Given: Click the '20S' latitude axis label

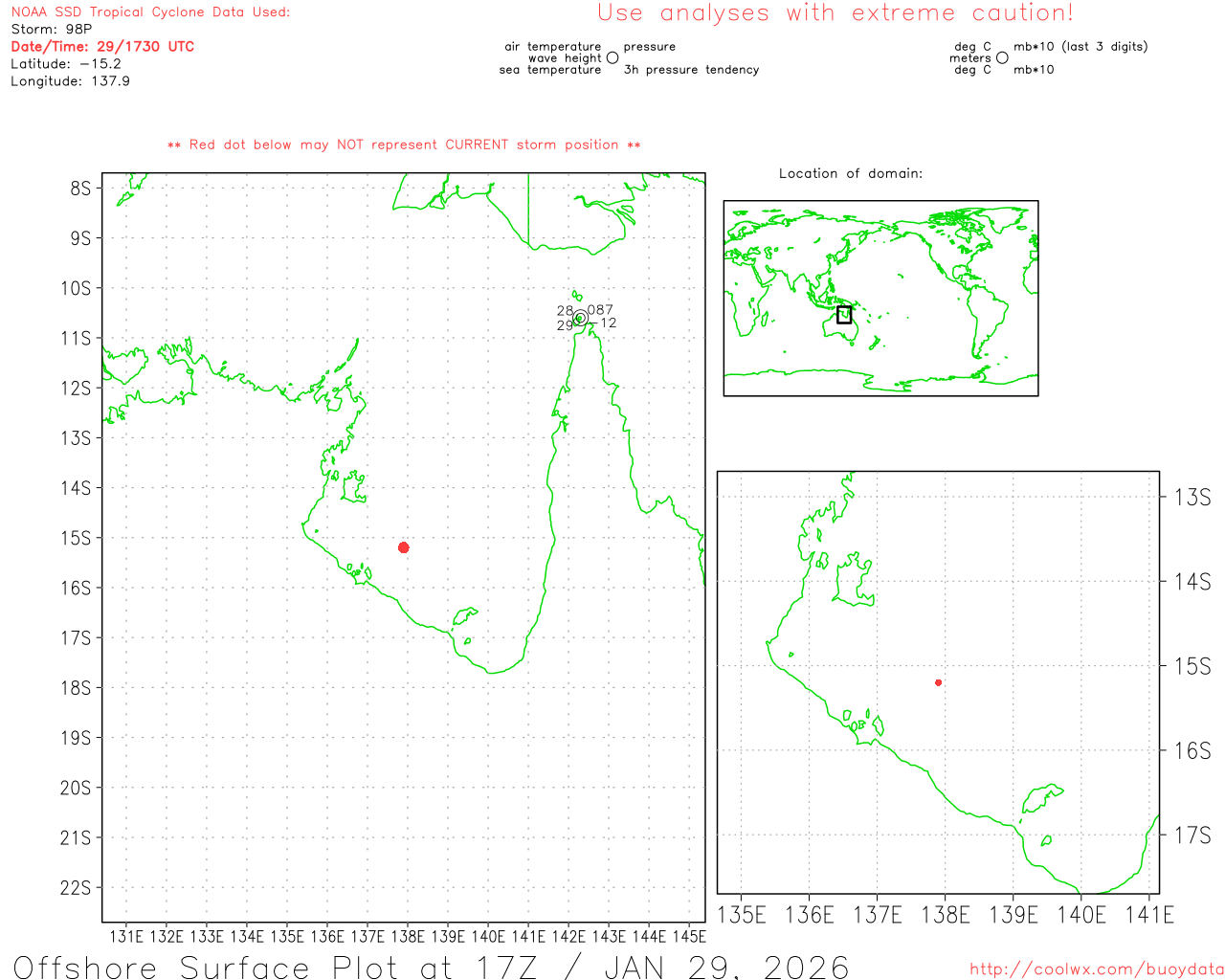Looking at the screenshot, I should pyautogui.click(x=76, y=789).
